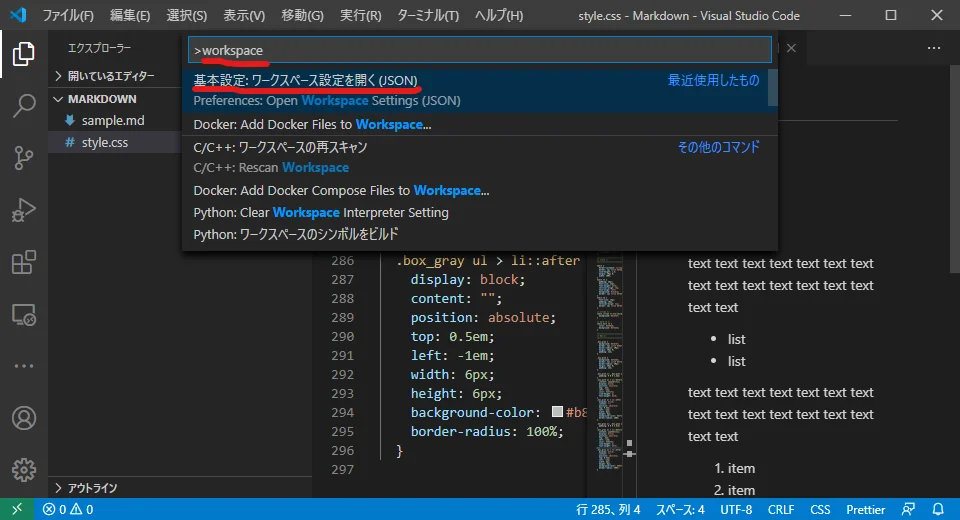This screenshot has width=960, height=520.
Task: Open the 移動(G) menu
Action: click(x=302, y=15)
